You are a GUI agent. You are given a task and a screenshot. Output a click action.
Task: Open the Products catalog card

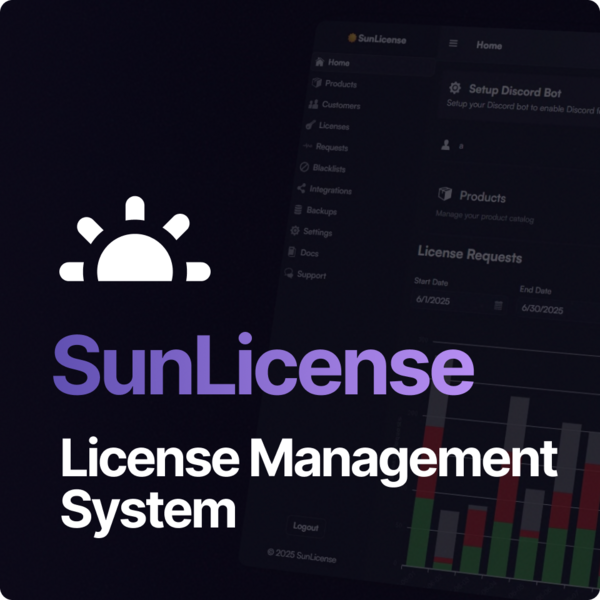click(x=513, y=205)
